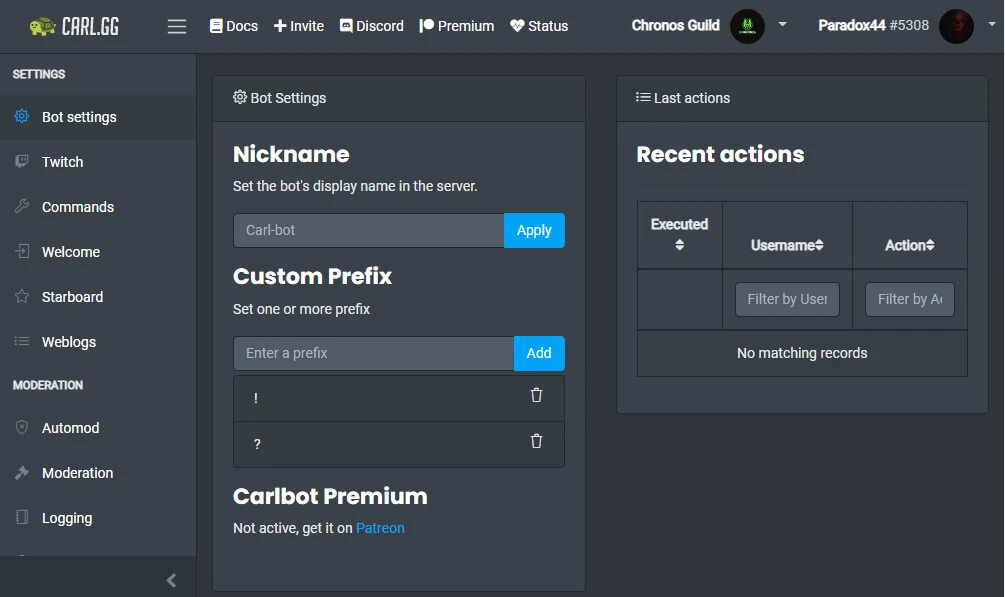This screenshot has width=1005, height=597.
Task: Click the Apply nickname button
Action: [x=534, y=230]
